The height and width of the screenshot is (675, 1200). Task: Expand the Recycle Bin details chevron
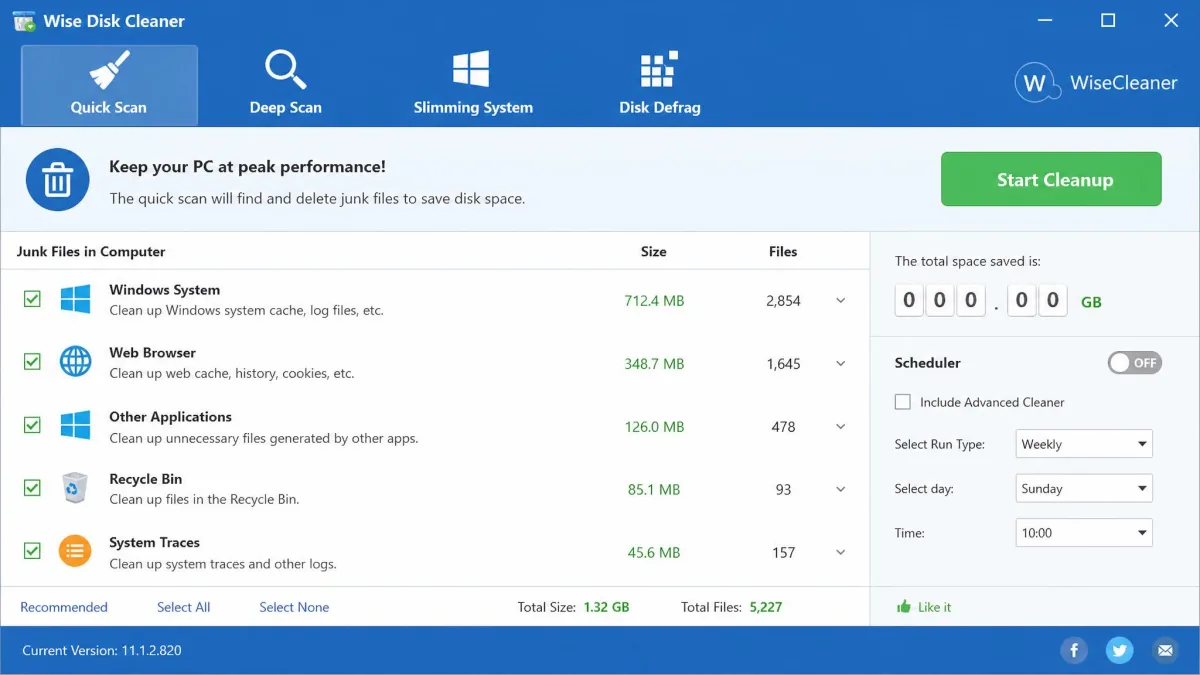coord(840,490)
